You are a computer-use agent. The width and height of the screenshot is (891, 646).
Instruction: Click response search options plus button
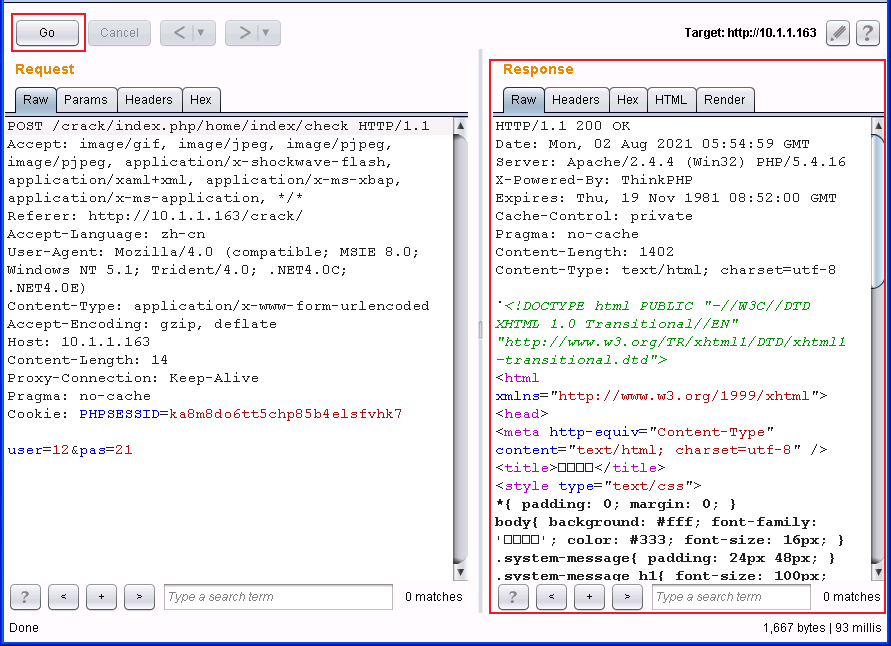589,597
